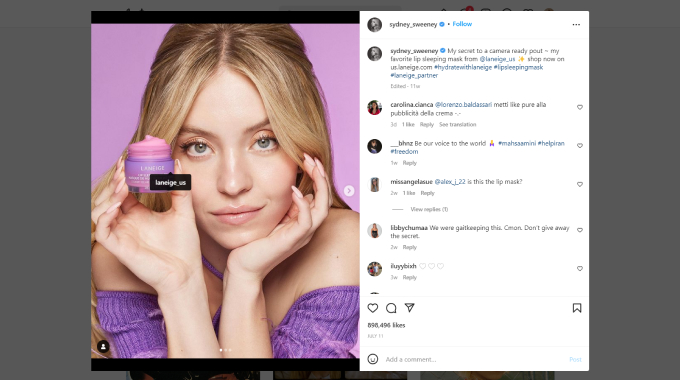Expand View replies under missangelasue comment
The width and height of the screenshot is (680, 380).
[429, 210]
